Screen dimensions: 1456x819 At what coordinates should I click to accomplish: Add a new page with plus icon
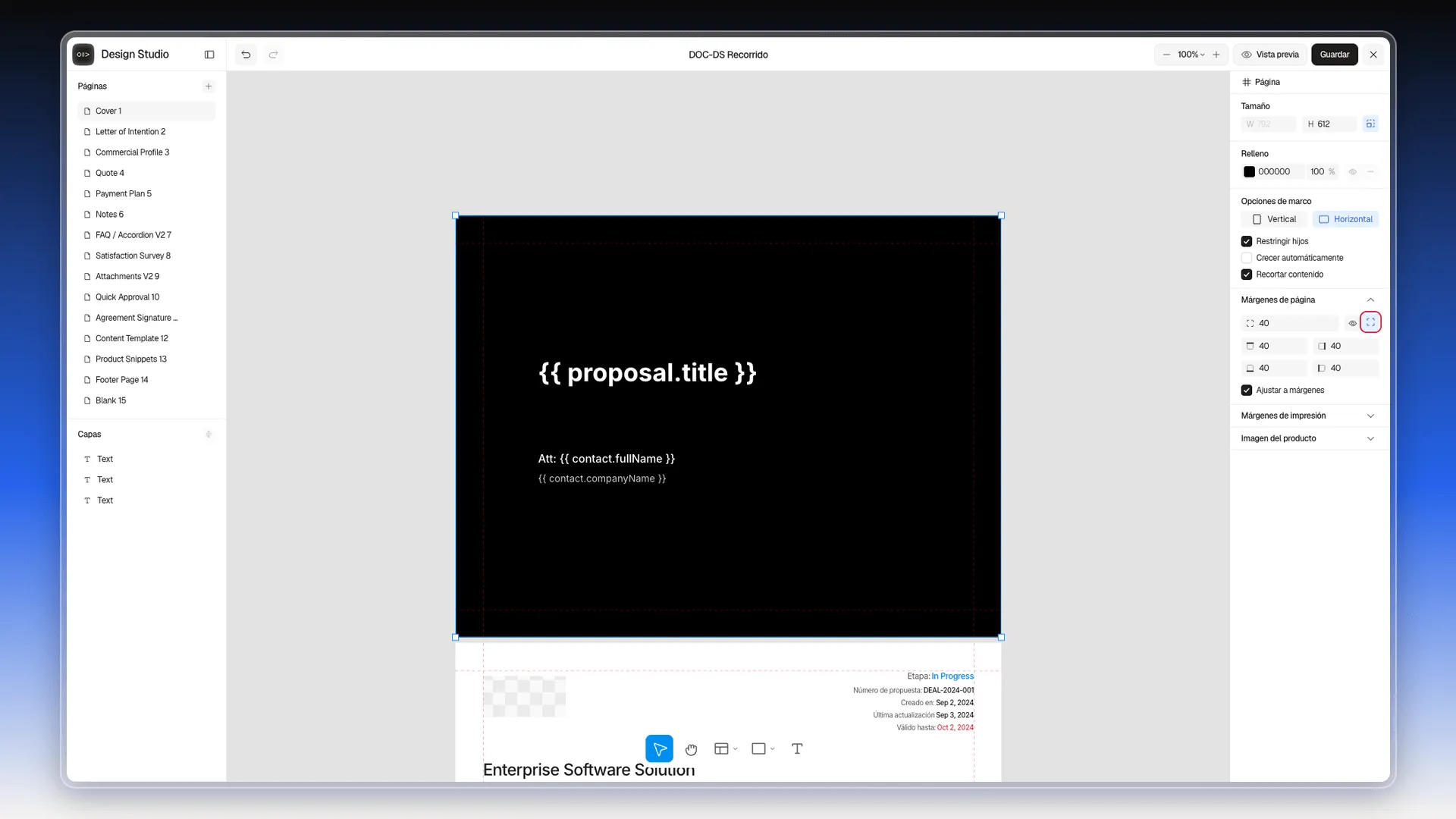tap(209, 86)
